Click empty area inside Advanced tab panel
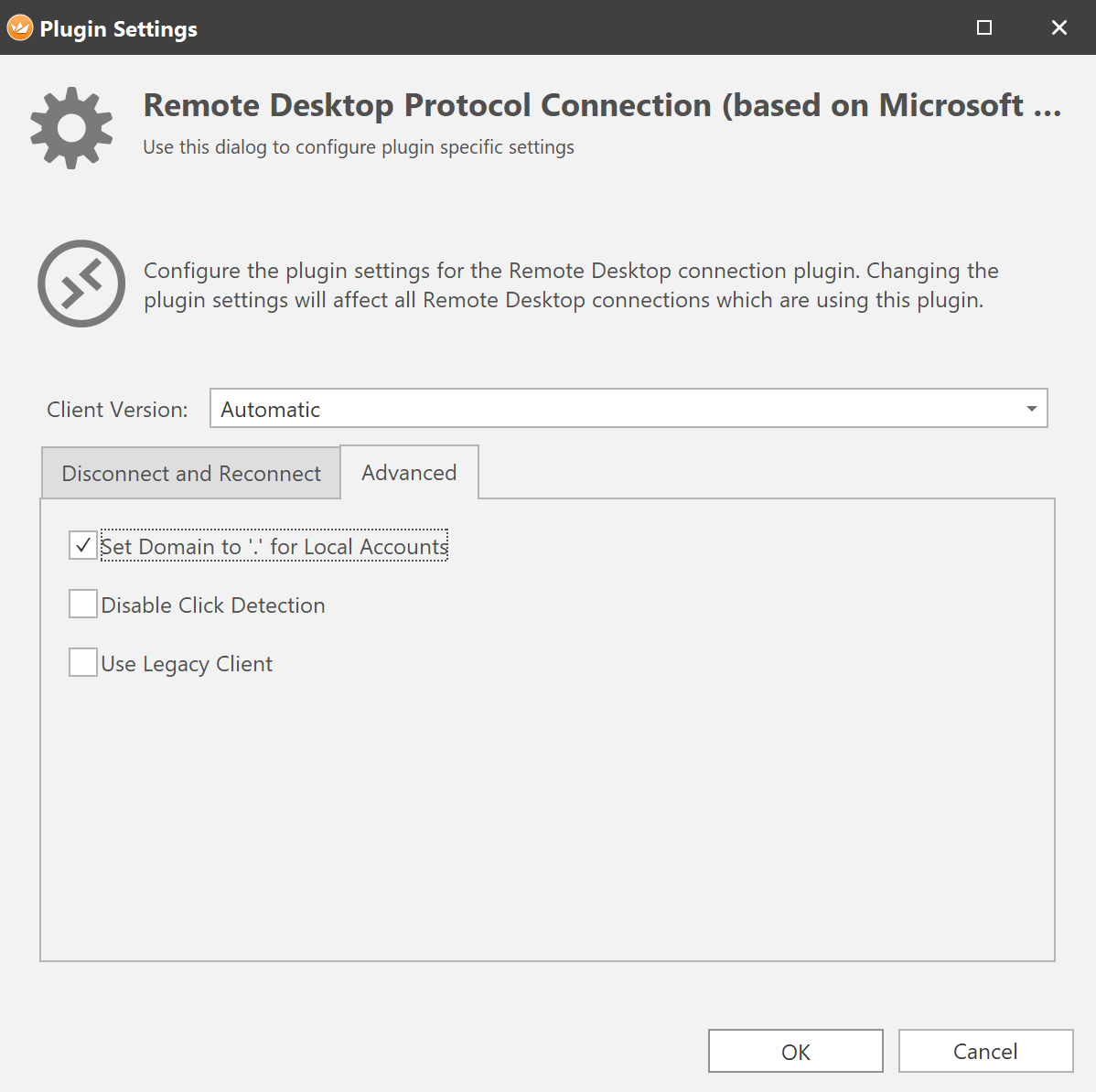Image resolution: width=1096 pixels, height=1092 pixels. (x=549, y=805)
